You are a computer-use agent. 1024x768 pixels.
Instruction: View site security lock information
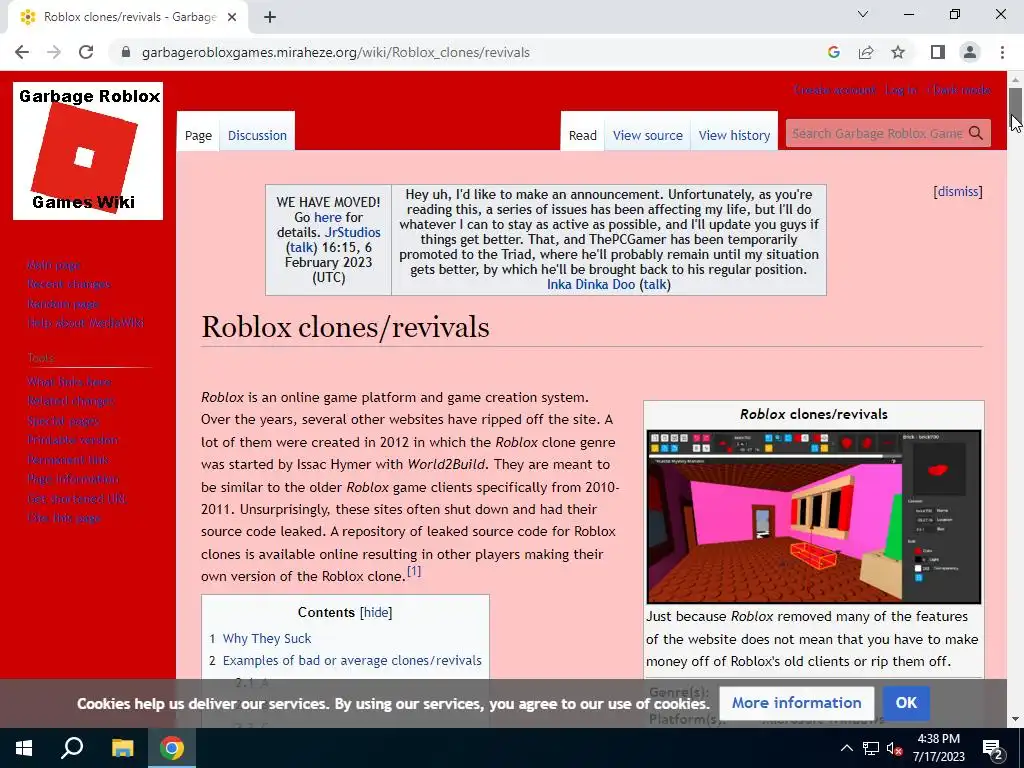[126, 52]
